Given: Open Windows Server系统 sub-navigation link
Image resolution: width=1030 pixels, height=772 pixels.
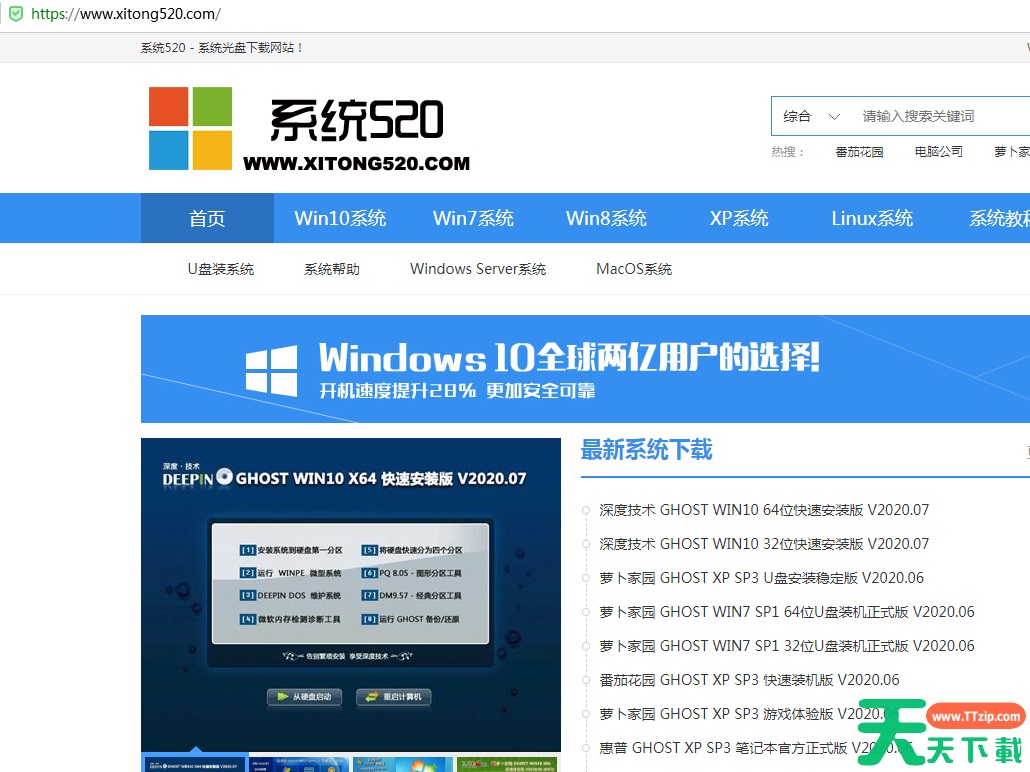Looking at the screenshot, I should pos(478,269).
